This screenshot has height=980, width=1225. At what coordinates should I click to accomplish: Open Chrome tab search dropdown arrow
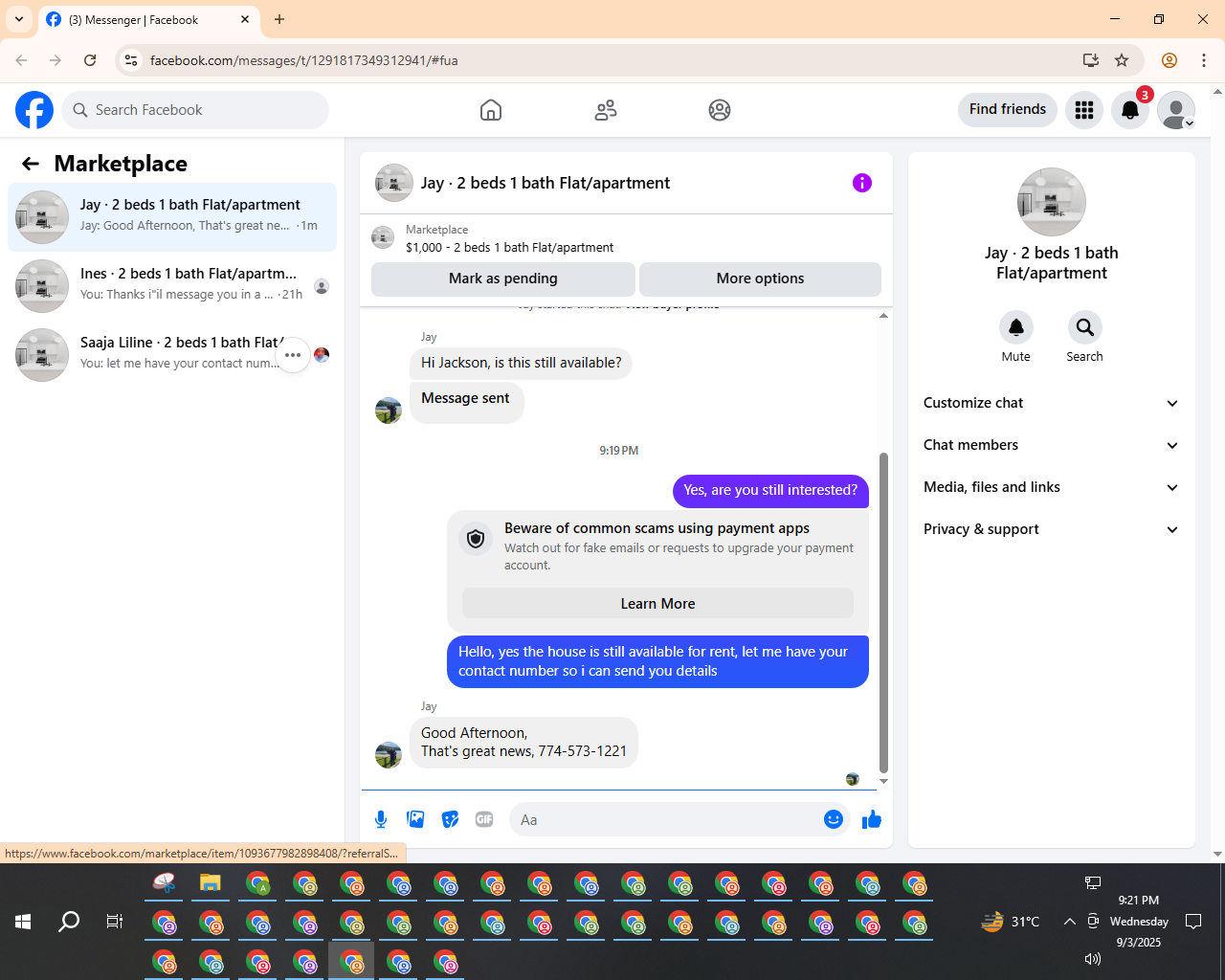[19, 19]
